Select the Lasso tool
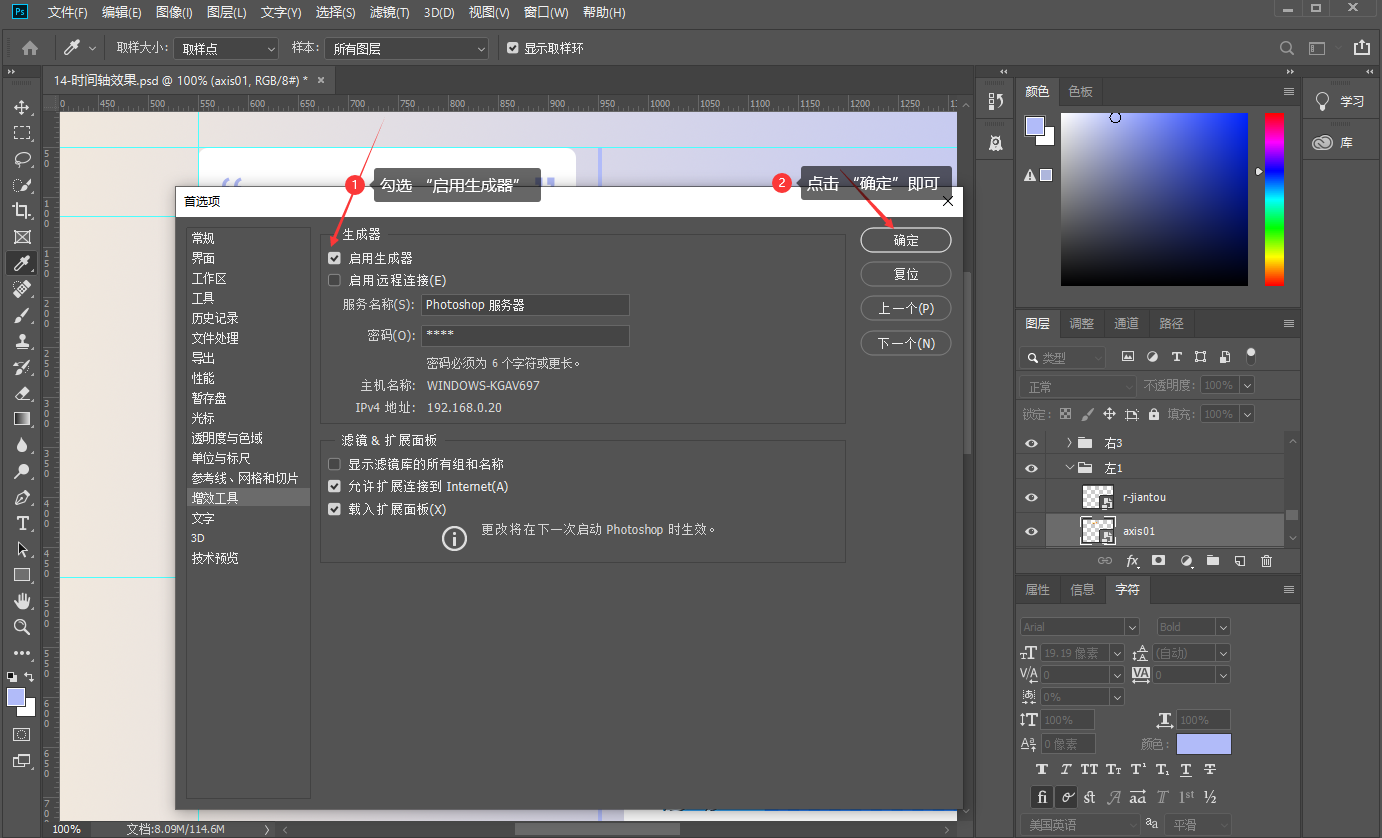The height and width of the screenshot is (838, 1382). (22, 159)
